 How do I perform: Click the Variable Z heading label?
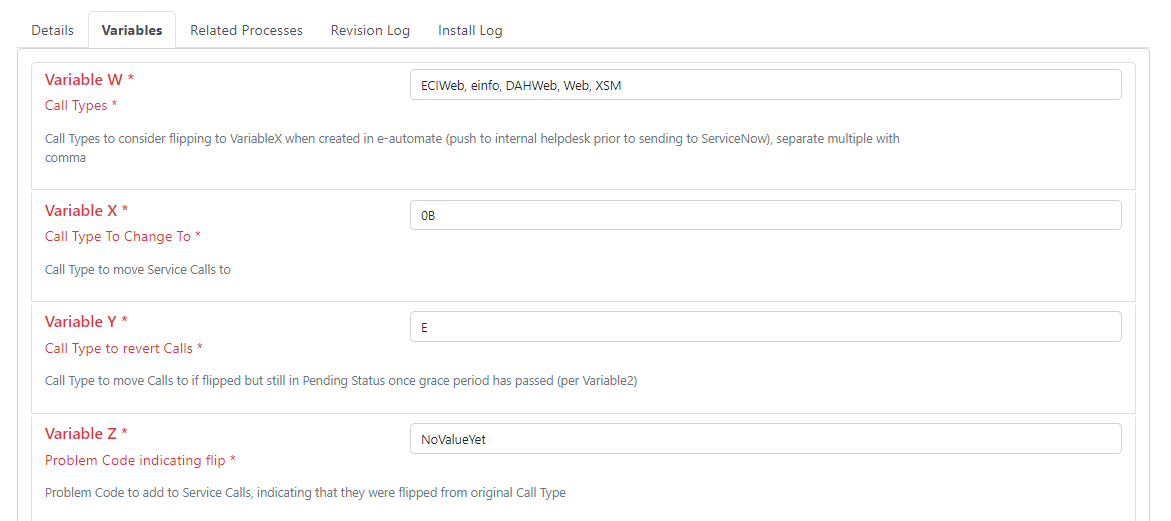pyautogui.click(x=86, y=434)
